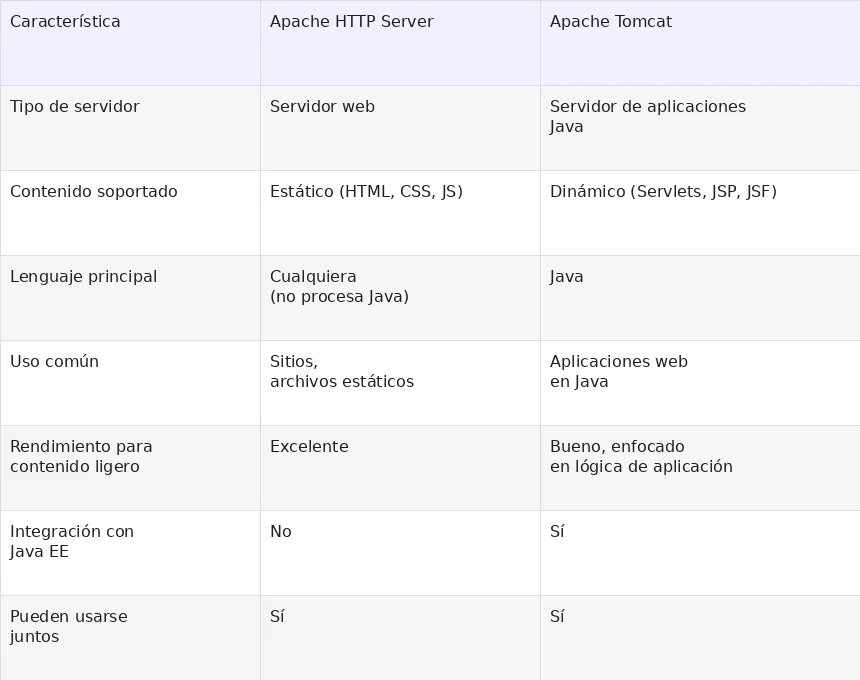The image size is (860, 680).
Task: Select the Estático (HTML, CSS, JS) cell
Action: (400, 213)
